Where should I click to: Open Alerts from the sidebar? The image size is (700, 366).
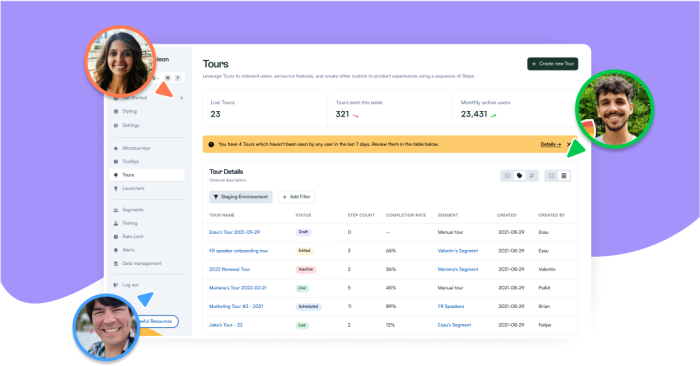click(x=128, y=250)
